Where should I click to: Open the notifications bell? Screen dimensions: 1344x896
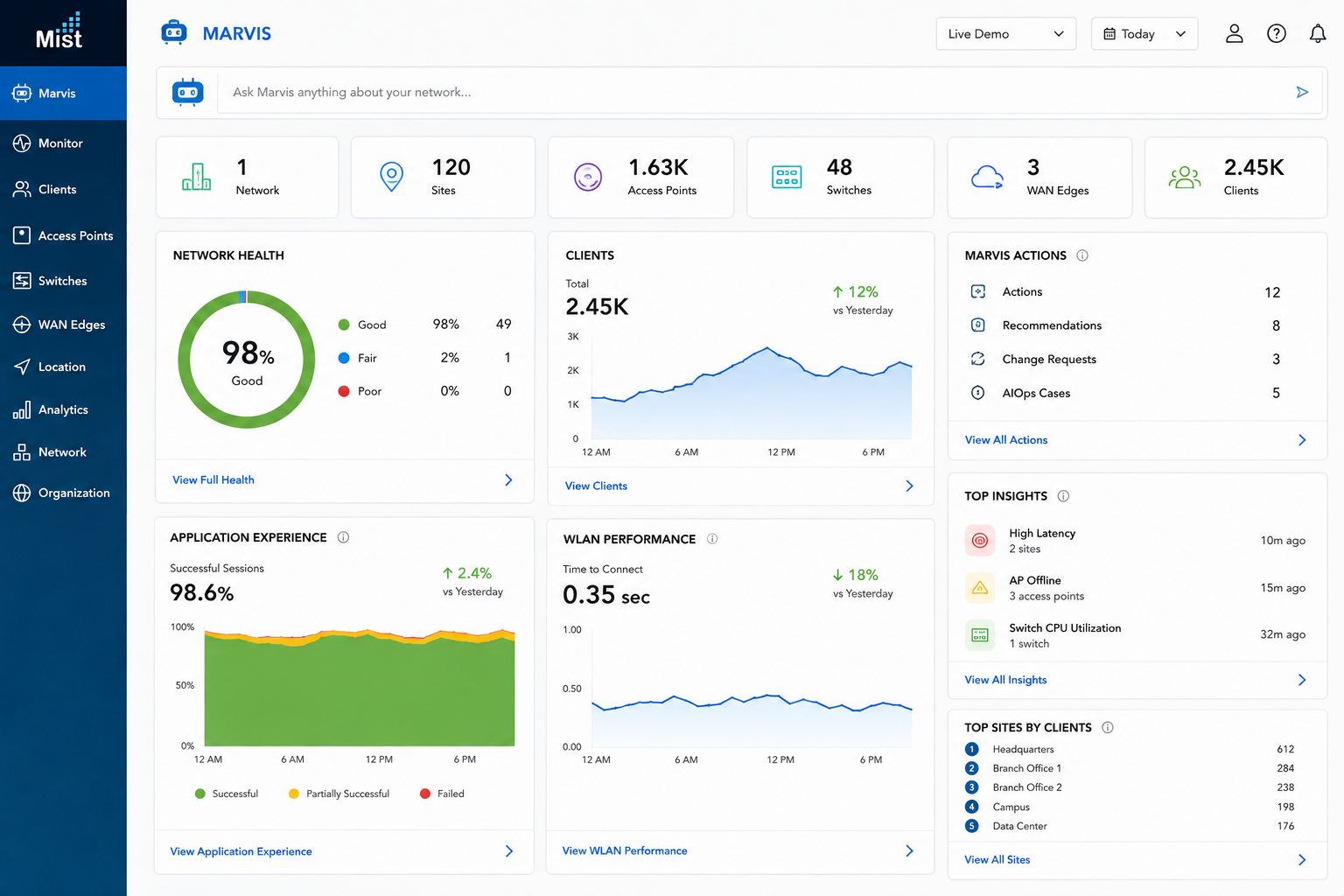[1318, 33]
